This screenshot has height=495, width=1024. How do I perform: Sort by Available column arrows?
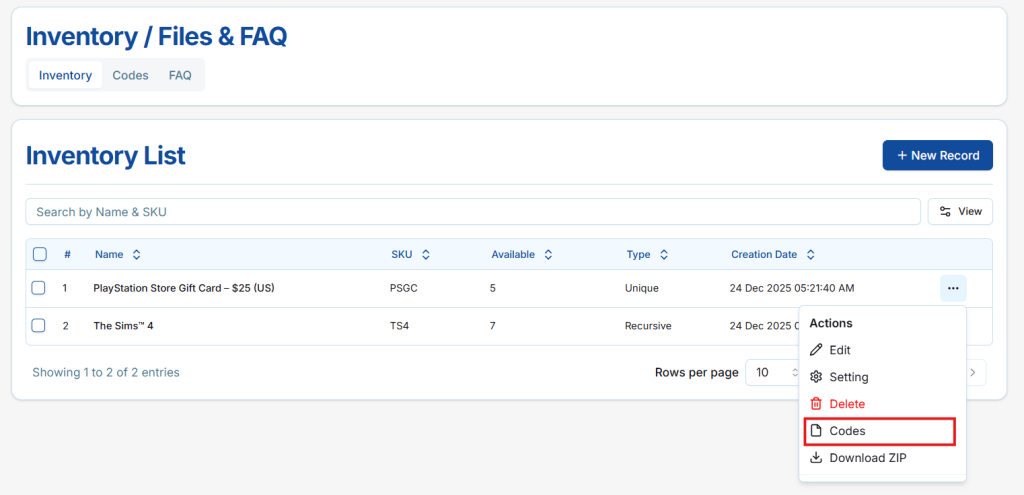click(548, 255)
